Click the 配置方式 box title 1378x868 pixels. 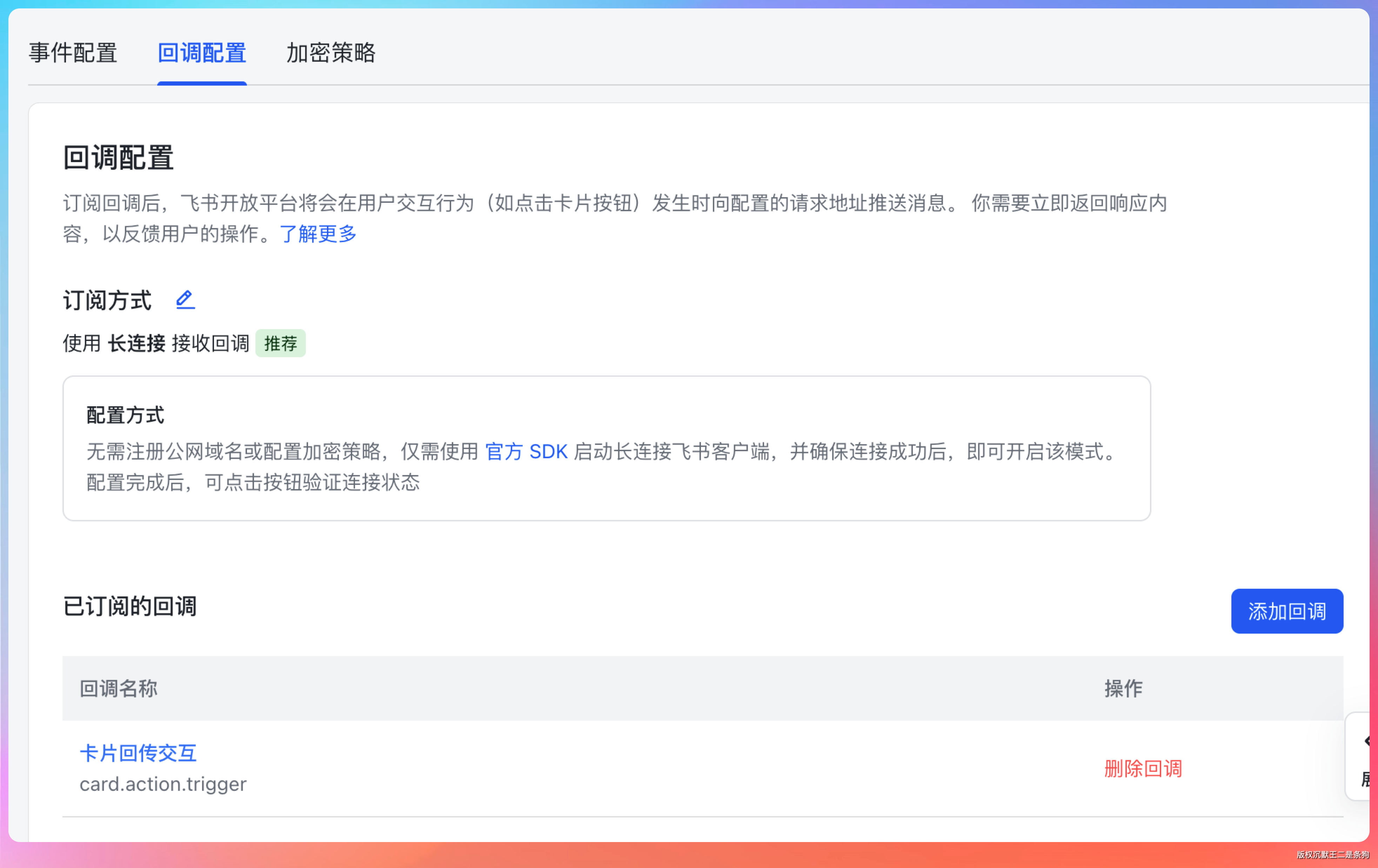click(125, 415)
